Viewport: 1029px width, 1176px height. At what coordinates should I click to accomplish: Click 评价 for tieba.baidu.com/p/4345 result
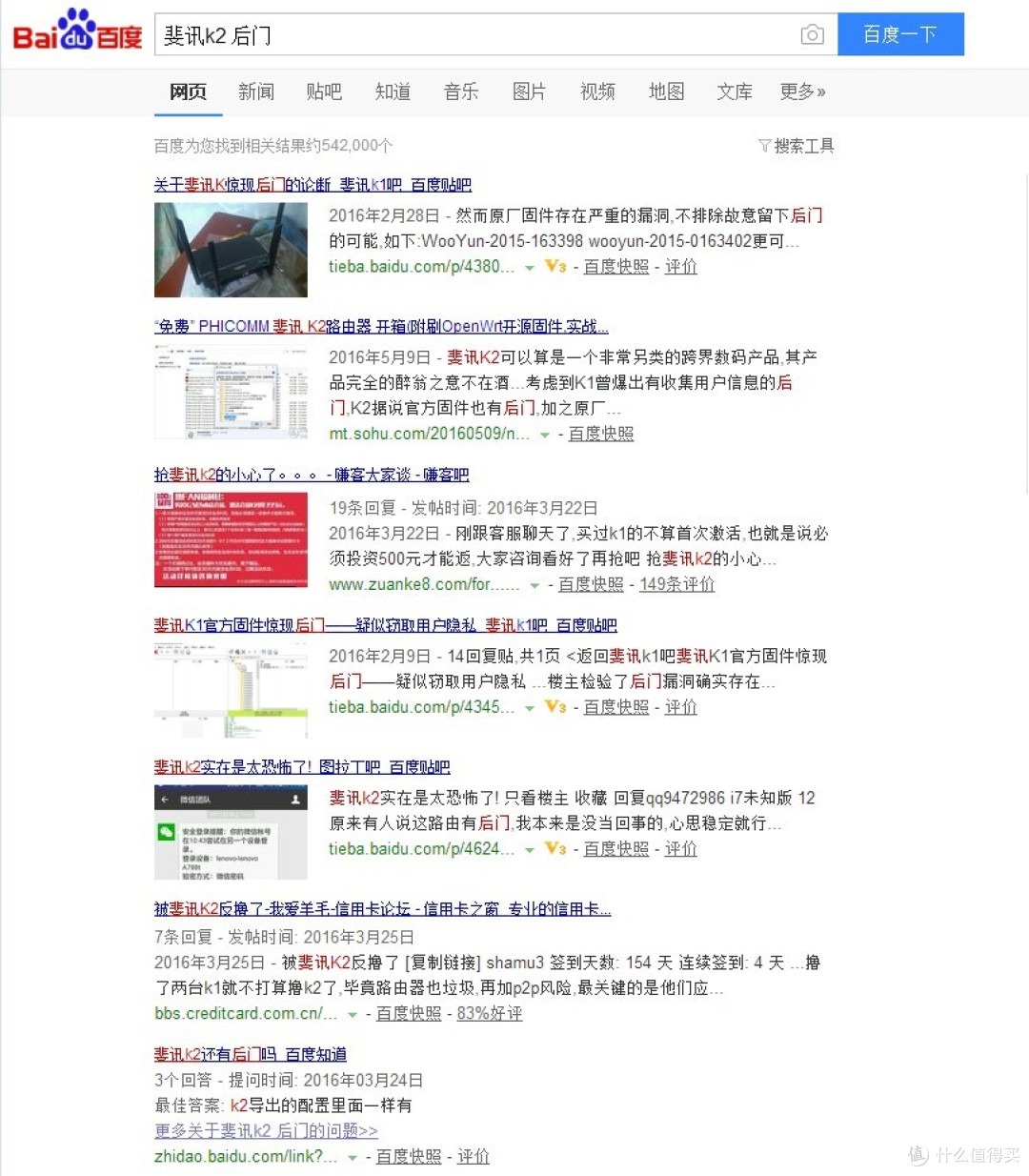pyautogui.click(x=681, y=707)
